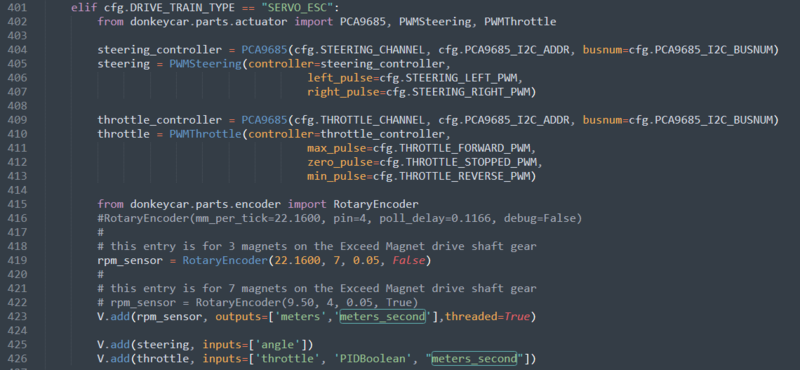Click commented rpm_sensor line with 9.50
Viewport: 800px width, 370px height.
pyautogui.click(x=258, y=303)
